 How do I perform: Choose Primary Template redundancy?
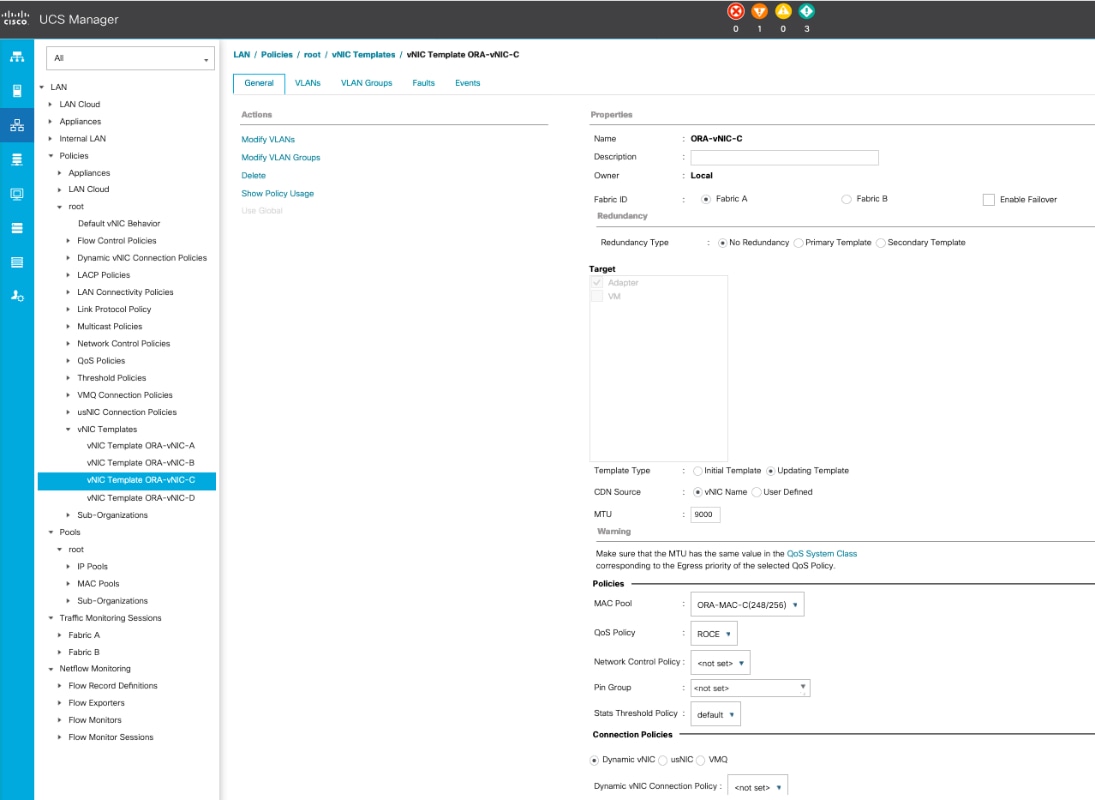(x=798, y=243)
